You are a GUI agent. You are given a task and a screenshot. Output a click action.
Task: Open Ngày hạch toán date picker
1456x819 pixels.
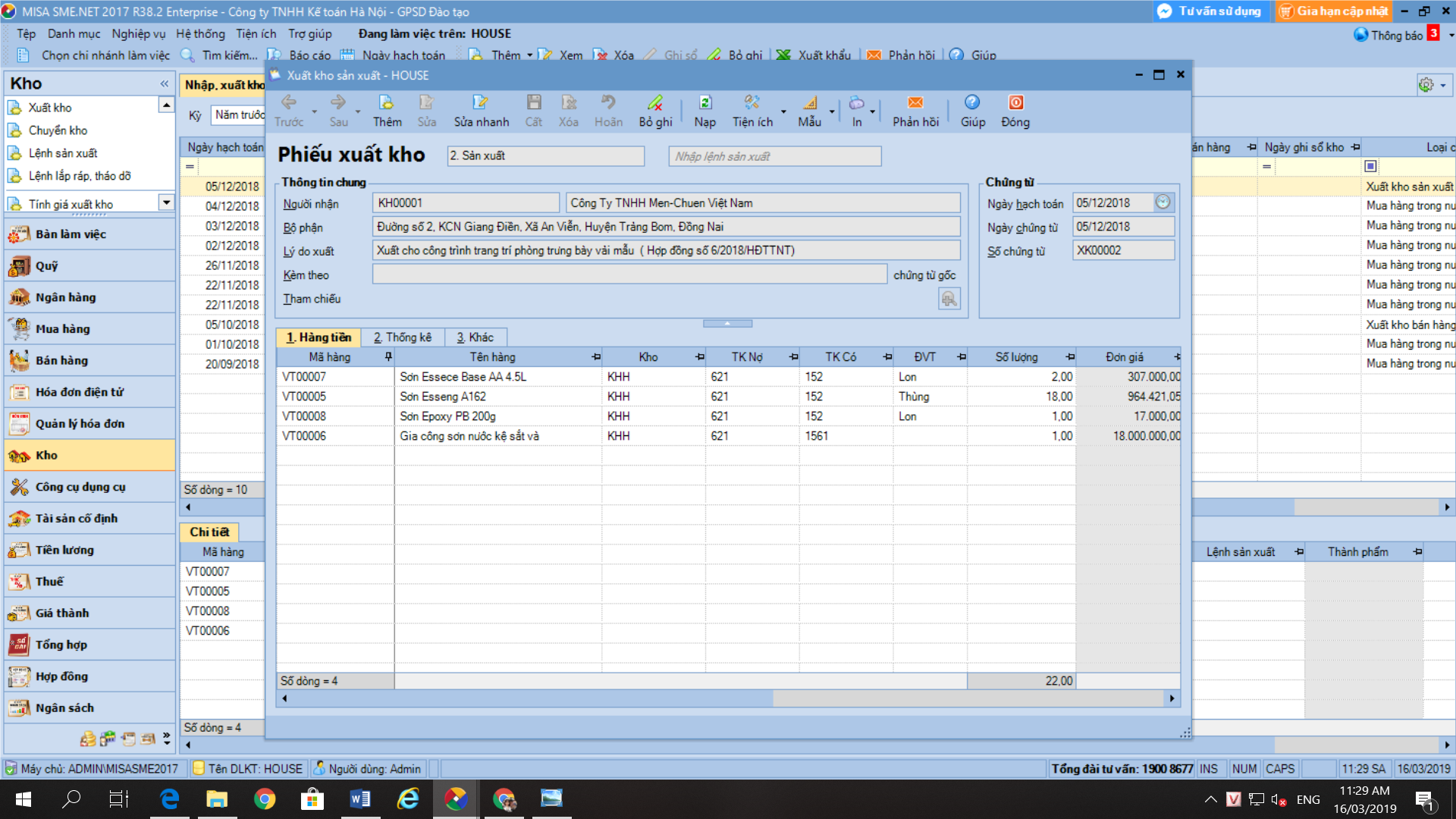coord(1163,202)
